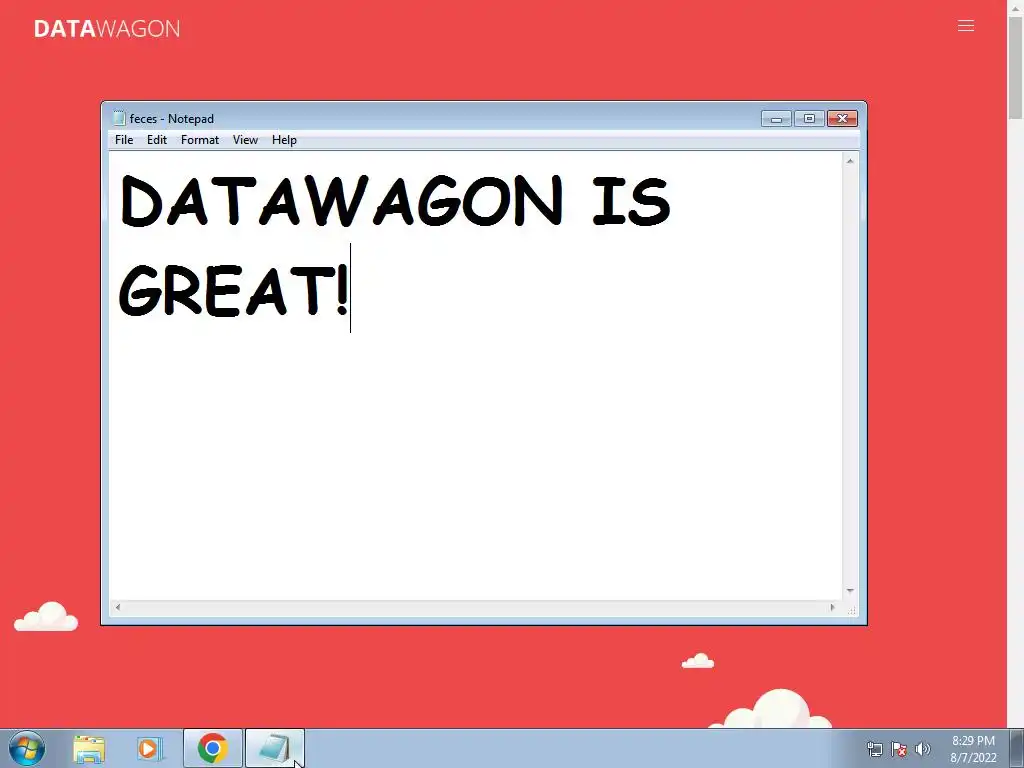This screenshot has width=1024, height=768.
Task: Maximize the feces Notepad window
Action: point(809,119)
